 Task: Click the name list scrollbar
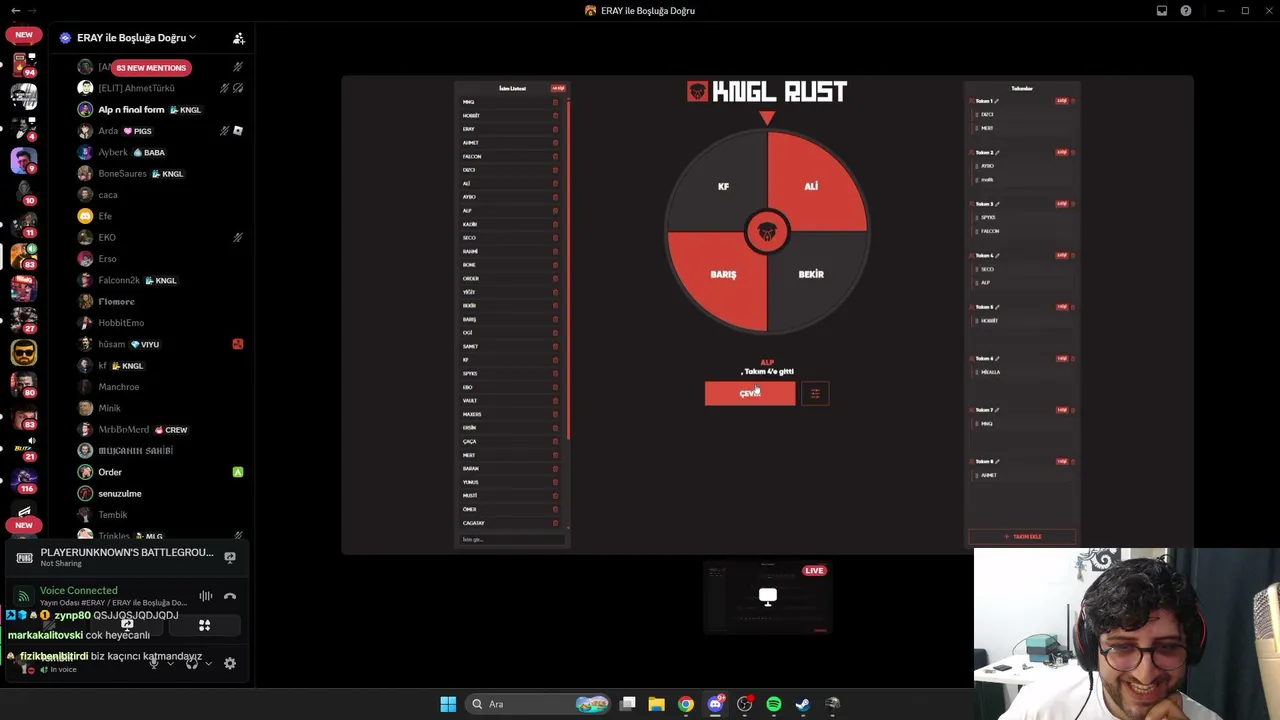568,270
